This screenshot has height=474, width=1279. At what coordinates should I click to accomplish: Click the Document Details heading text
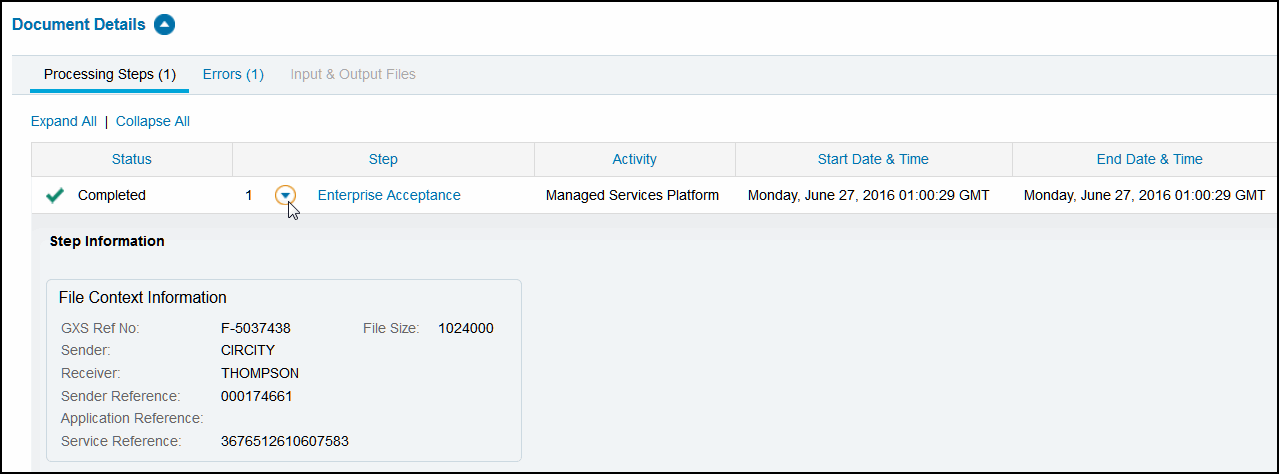point(78,24)
